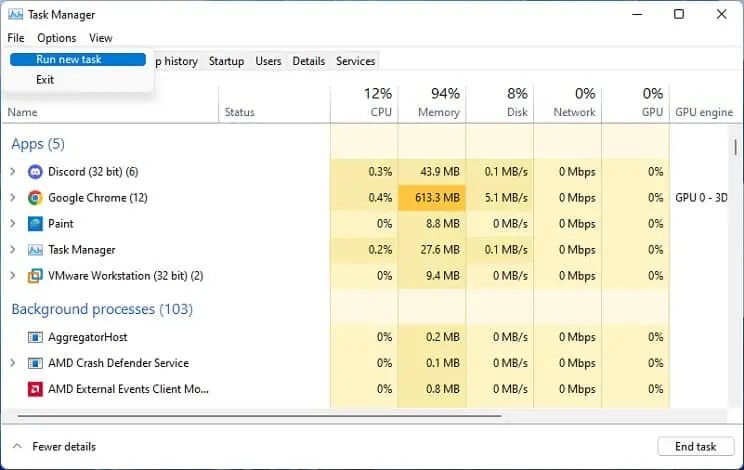Click Chrome's GPU 0 - 3D engine cell

701,198
